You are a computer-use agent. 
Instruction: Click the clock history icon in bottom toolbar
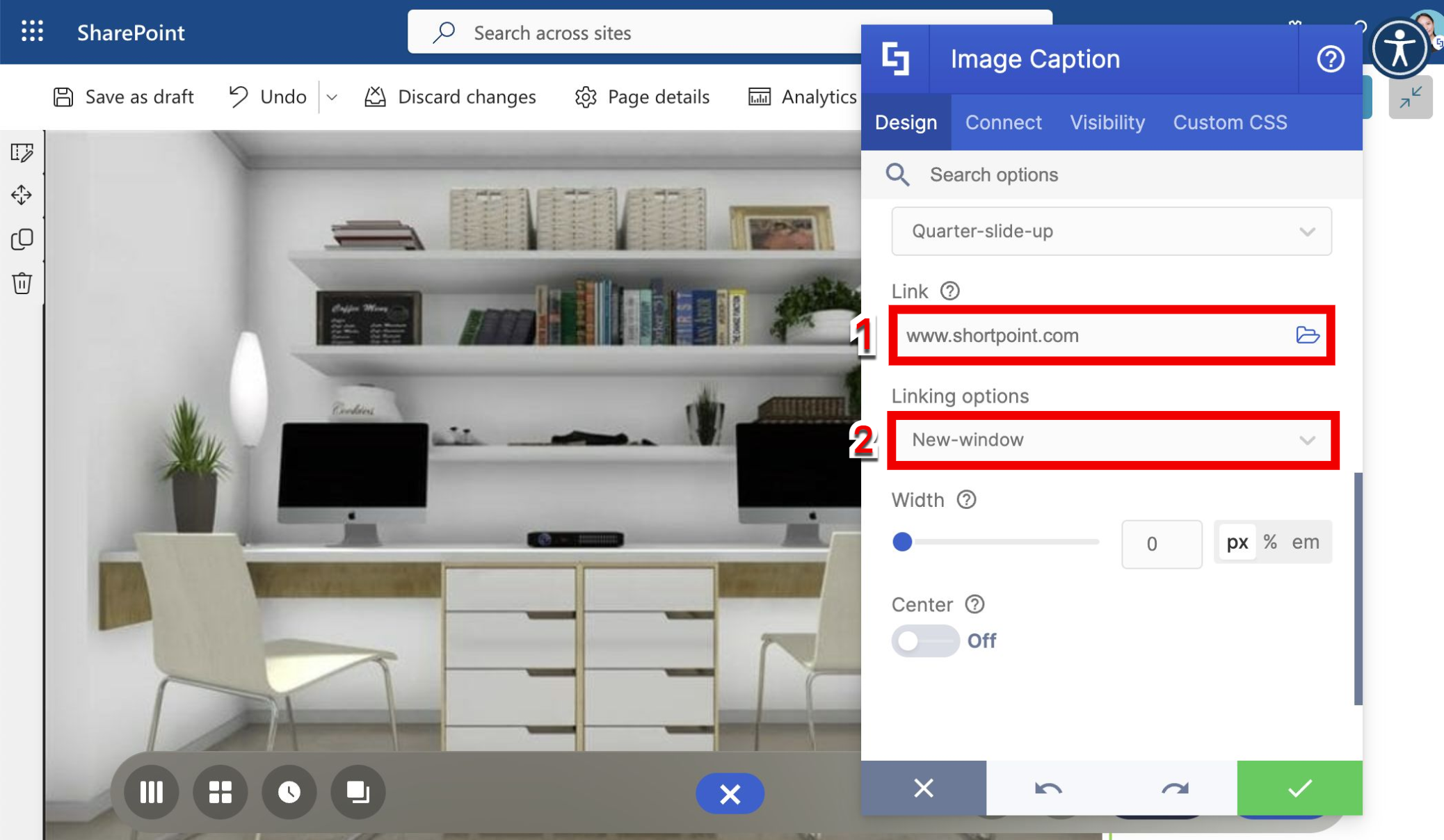pyautogui.click(x=289, y=792)
